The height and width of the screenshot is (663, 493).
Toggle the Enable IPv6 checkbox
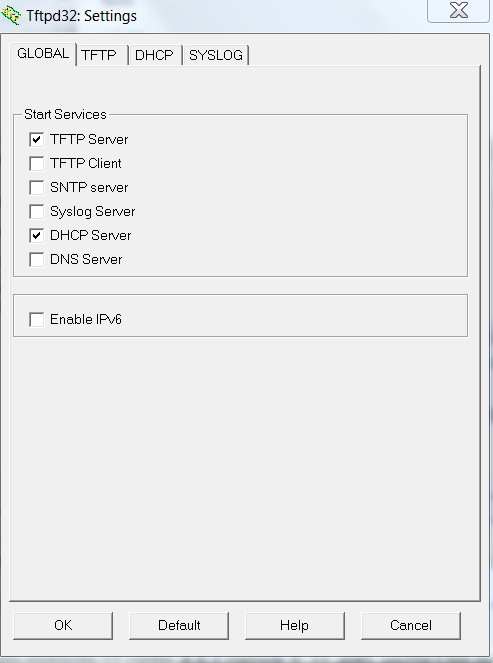click(x=37, y=320)
